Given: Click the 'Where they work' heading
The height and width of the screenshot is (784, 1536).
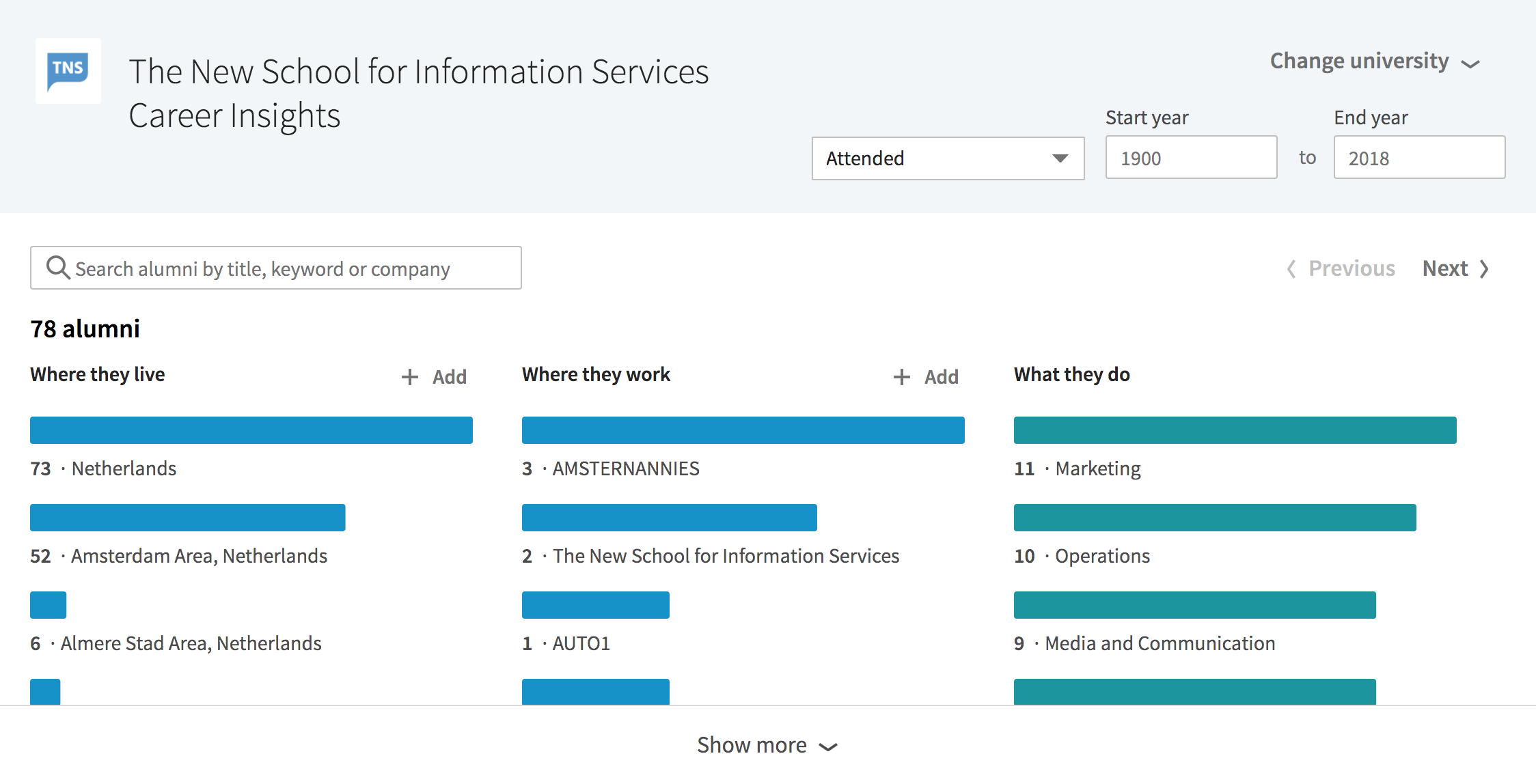Looking at the screenshot, I should [596, 374].
